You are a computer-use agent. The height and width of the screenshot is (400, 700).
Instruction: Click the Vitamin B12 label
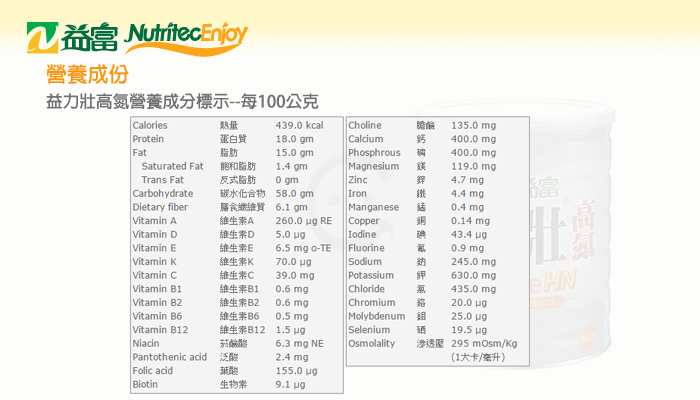point(160,330)
